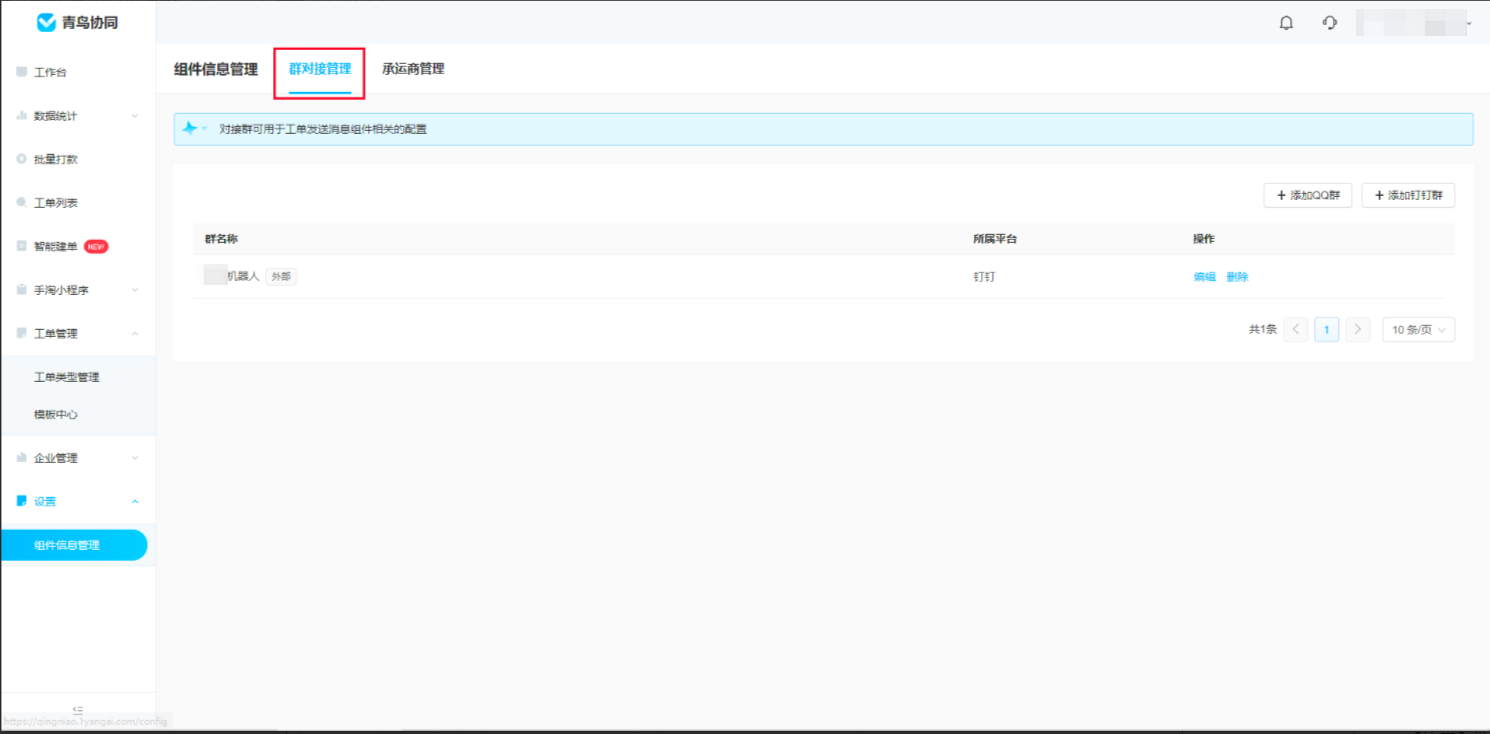Click the 添加QQ群 button
1490x734 pixels.
click(1308, 195)
